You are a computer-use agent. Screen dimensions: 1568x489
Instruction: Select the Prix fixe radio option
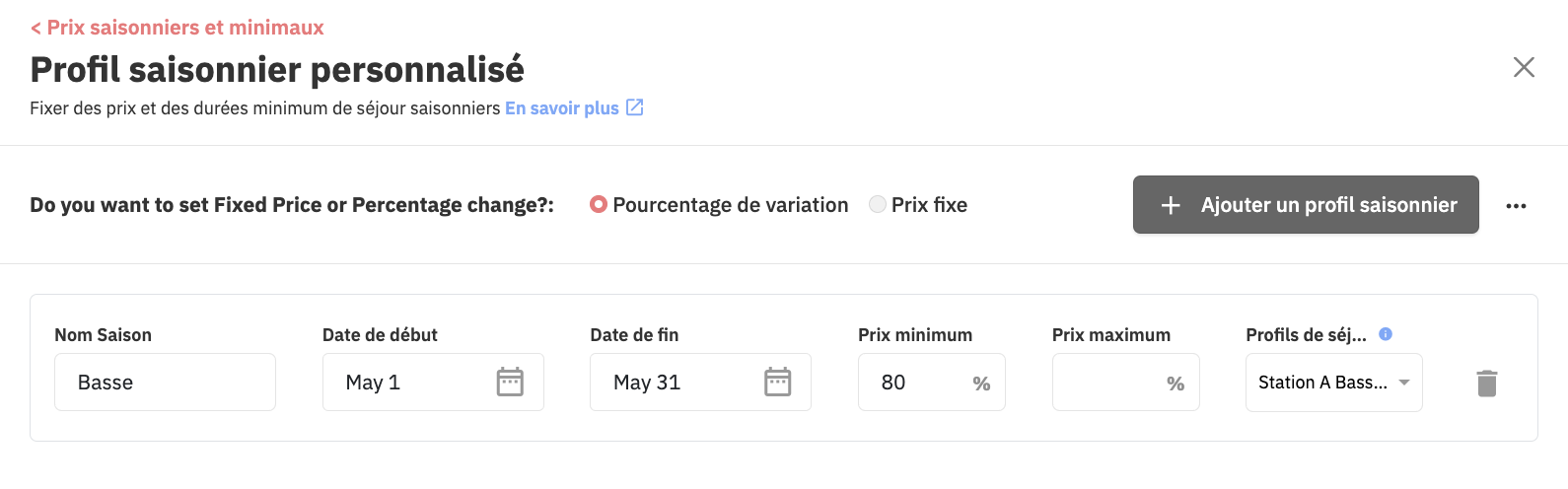coord(877,204)
